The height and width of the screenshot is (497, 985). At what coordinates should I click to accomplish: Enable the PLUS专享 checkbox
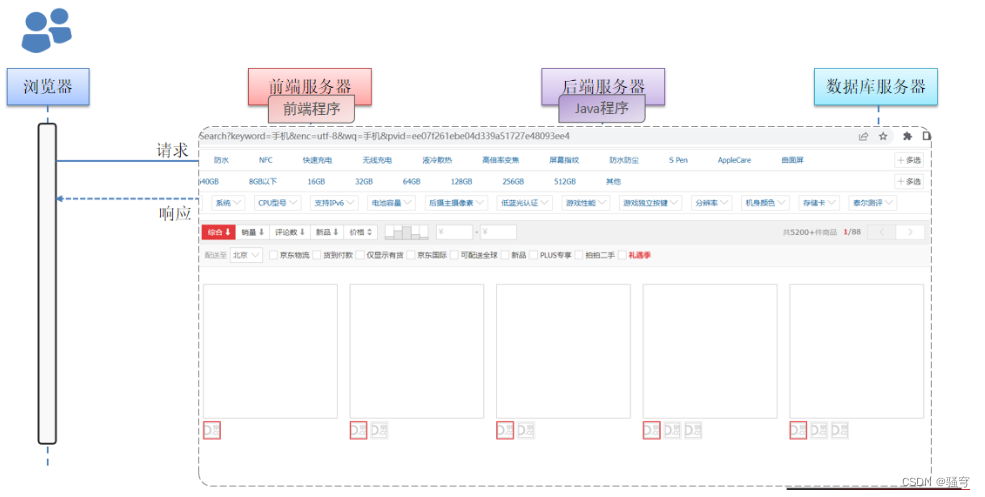coord(533,255)
